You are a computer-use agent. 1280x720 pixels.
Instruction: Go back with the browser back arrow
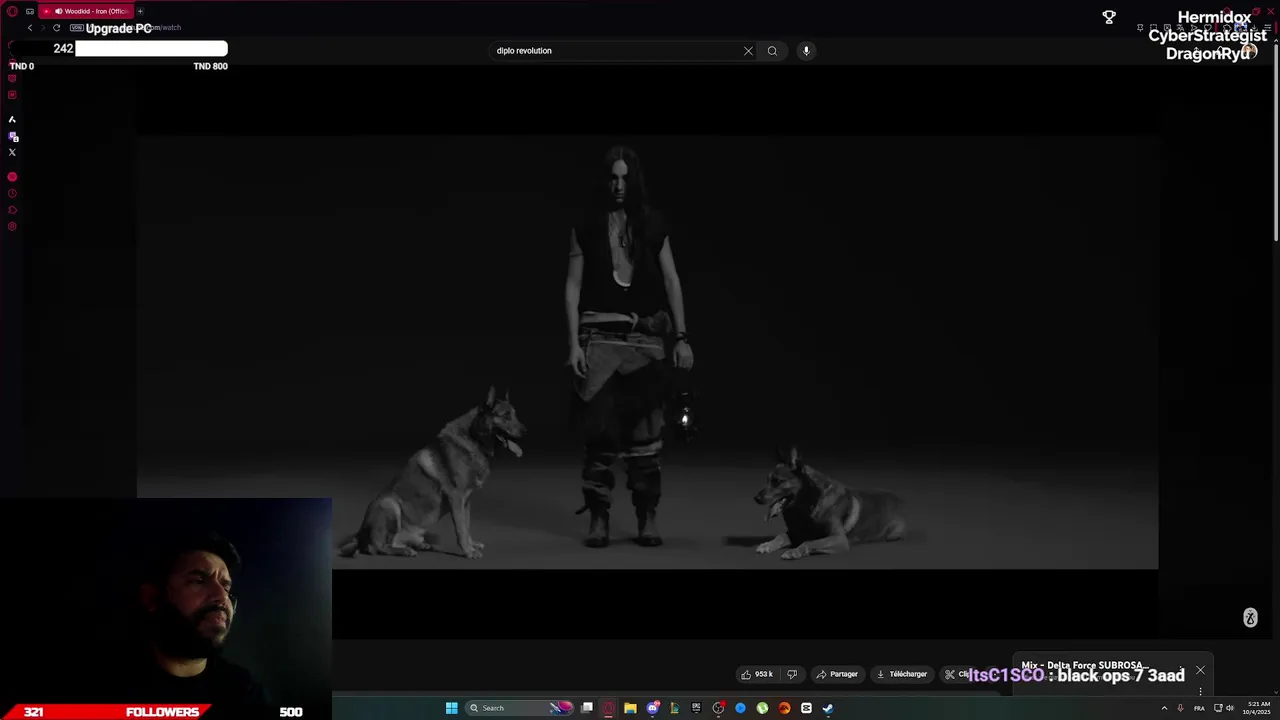[30, 28]
